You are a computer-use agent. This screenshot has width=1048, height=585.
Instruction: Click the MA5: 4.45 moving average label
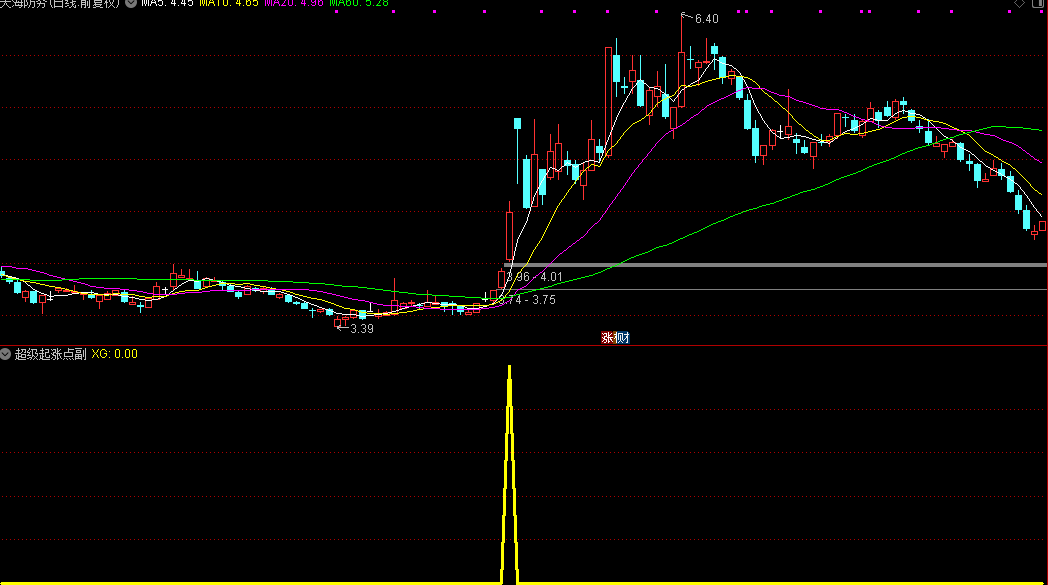pyautogui.click(x=167, y=3)
